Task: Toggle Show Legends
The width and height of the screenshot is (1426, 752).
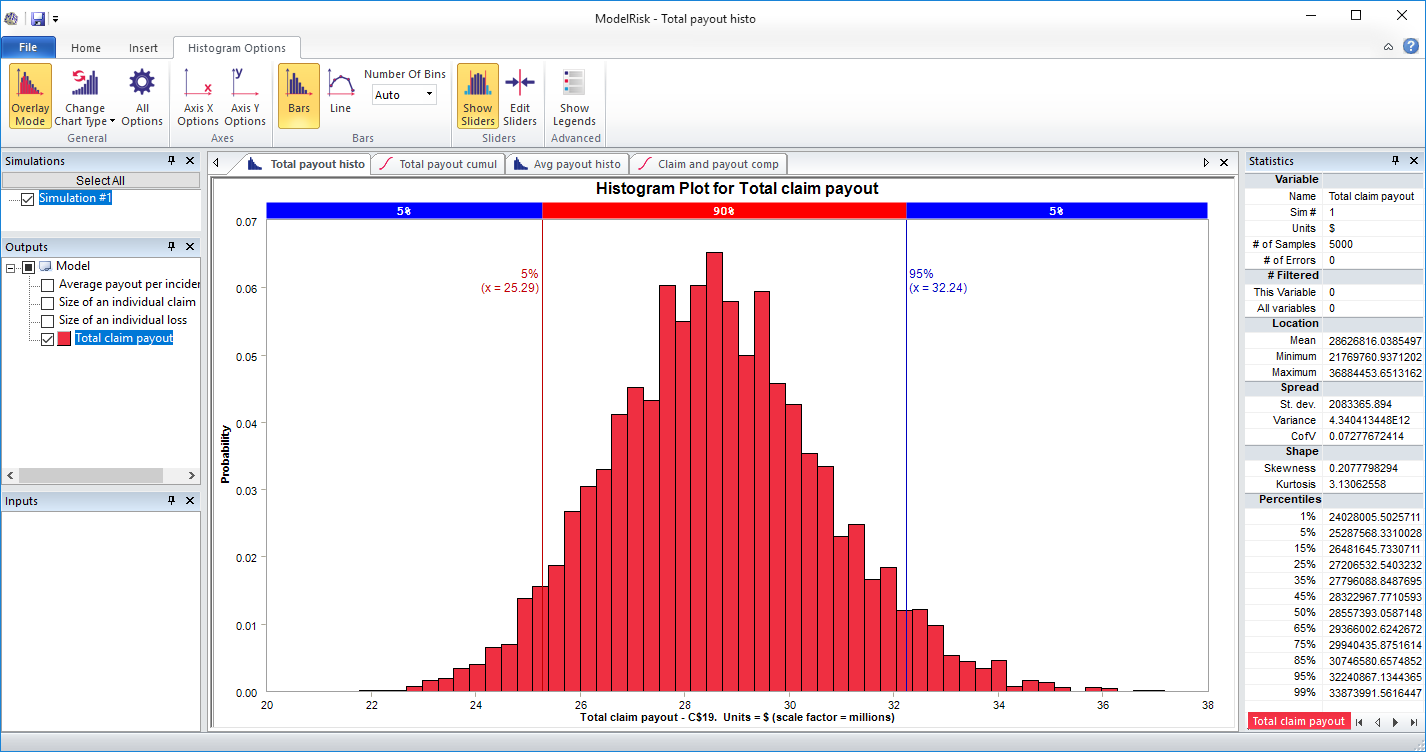Action: point(574,95)
